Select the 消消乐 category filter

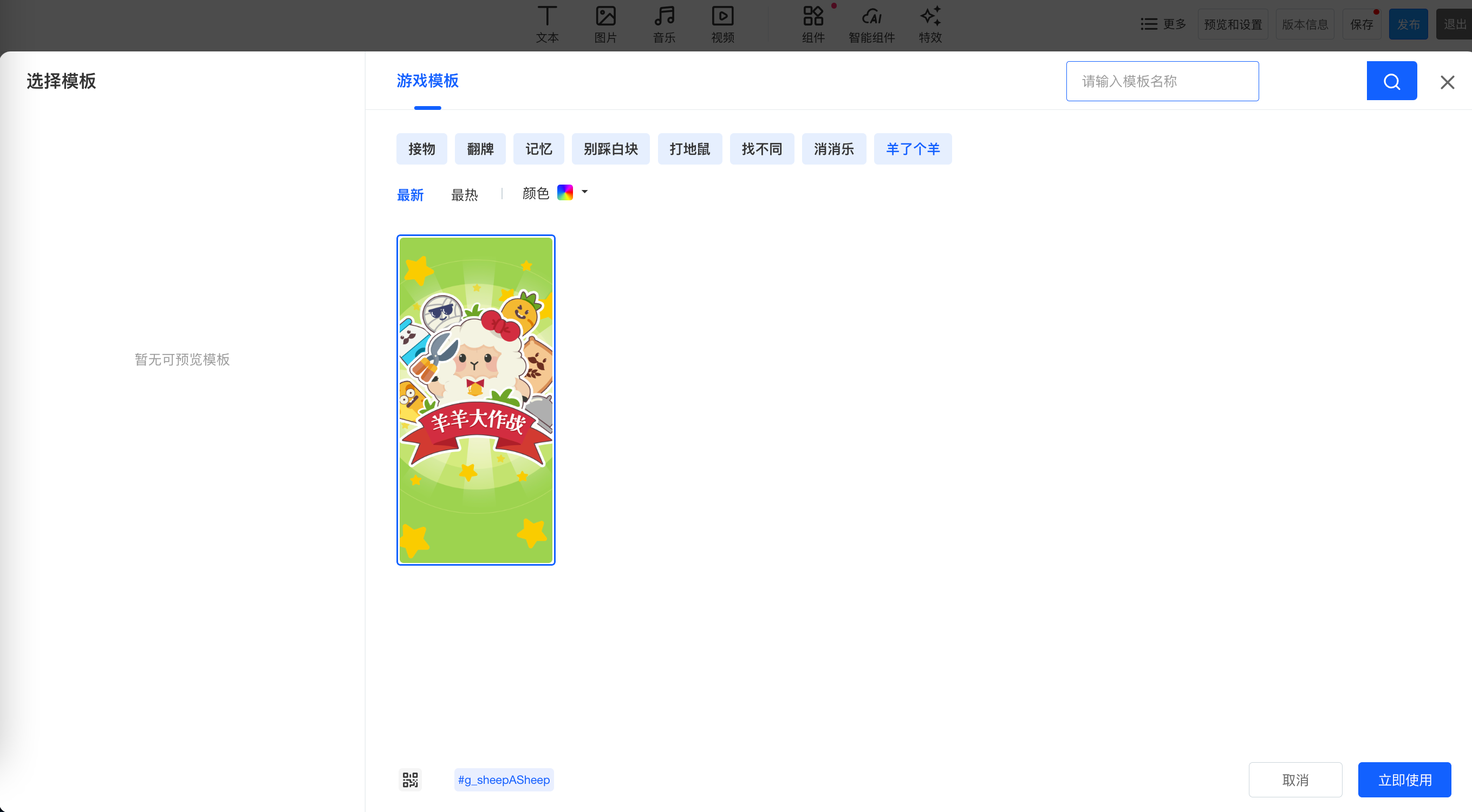click(833, 149)
